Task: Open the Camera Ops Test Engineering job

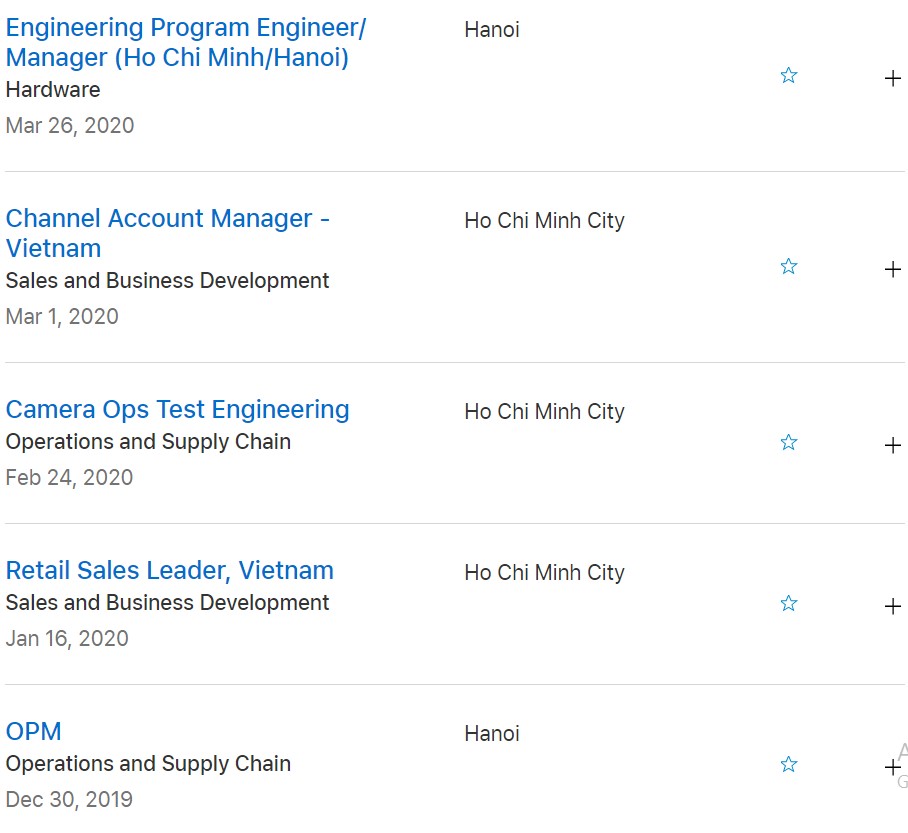Action: point(177,410)
